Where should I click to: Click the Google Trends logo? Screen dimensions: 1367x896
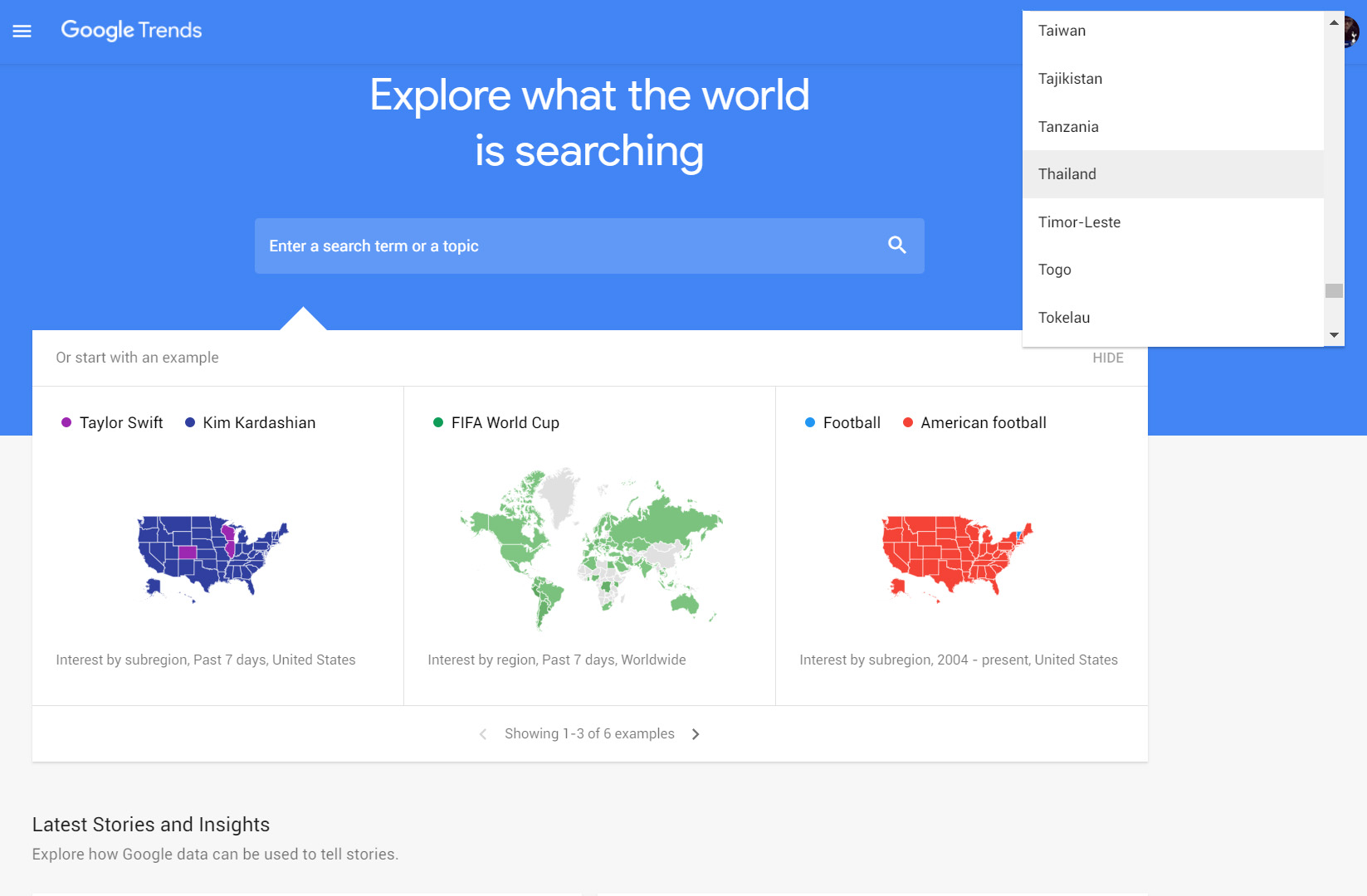click(x=131, y=31)
